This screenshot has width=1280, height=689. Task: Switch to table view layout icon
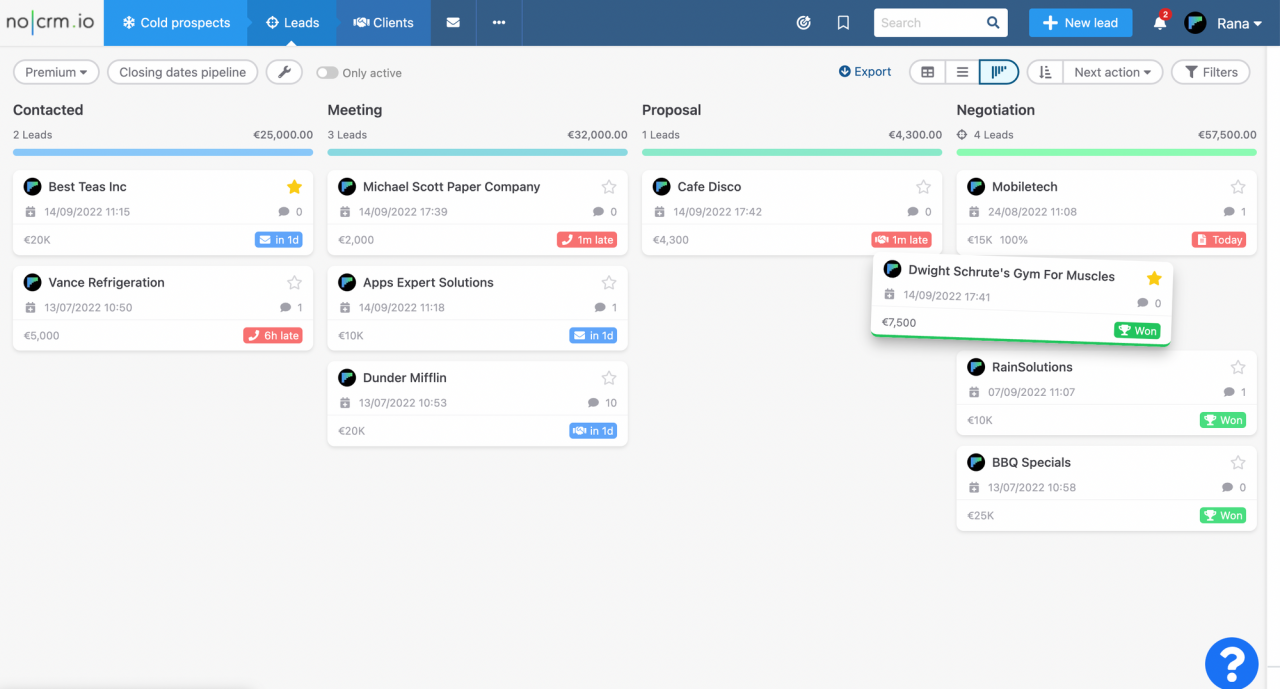click(x=927, y=71)
